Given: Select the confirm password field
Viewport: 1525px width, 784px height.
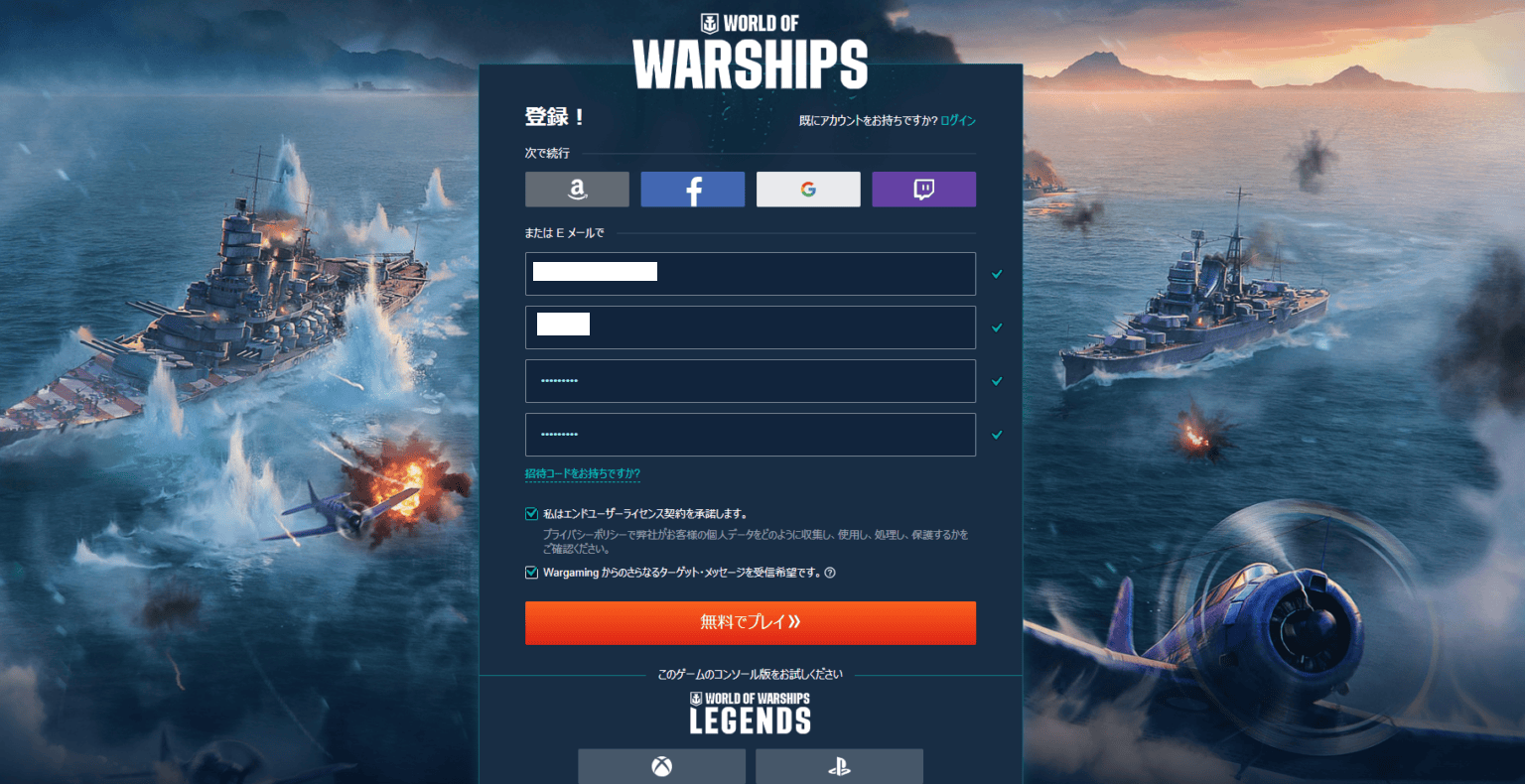Looking at the screenshot, I should coord(751,435).
